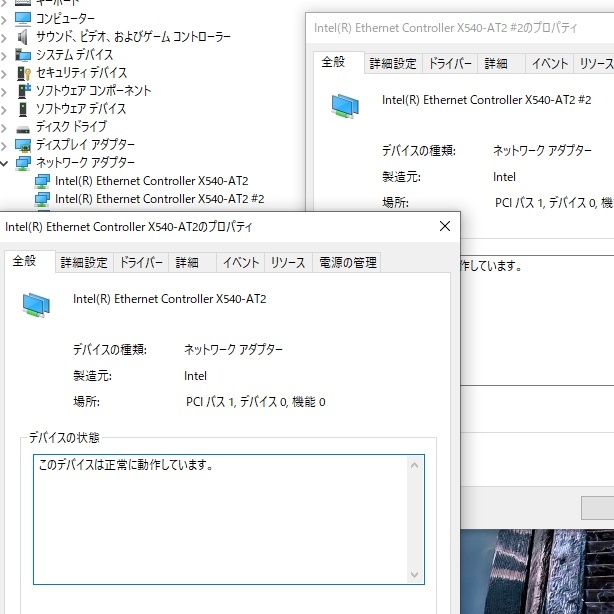The image size is (614, 614).
Task: Click icon of X540-AT2 #2 tree entry
Action: coord(42,199)
